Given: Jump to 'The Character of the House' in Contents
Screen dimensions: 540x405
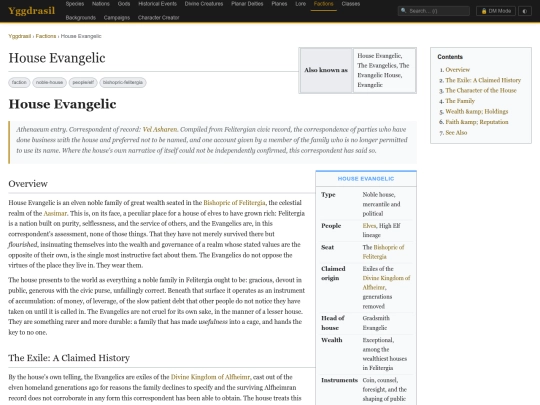Looking at the screenshot, I should (481, 91).
